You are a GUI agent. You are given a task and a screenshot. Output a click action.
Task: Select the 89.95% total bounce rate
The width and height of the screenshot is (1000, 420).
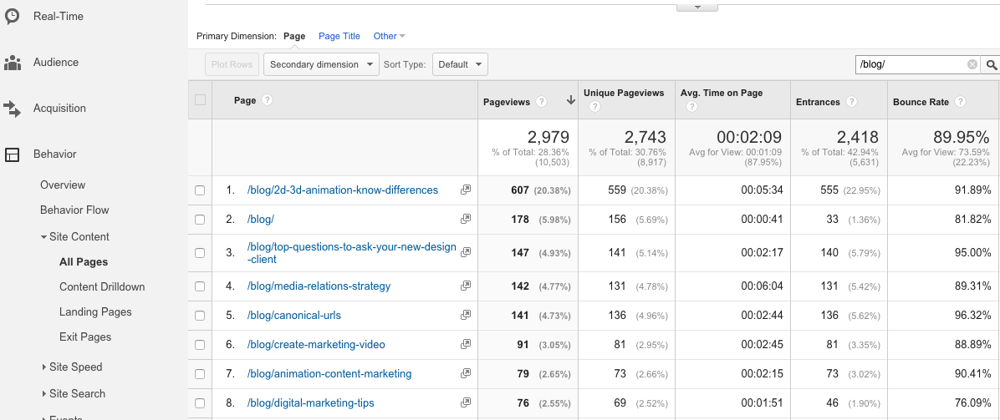pos(962,136)
